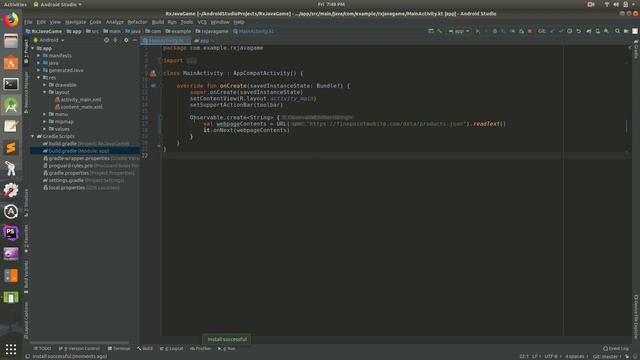Screen dimensions: 640x360
Task: Click the Sync Project with Gradle icon
Action: pyautogui.click(x=589, y=31)
